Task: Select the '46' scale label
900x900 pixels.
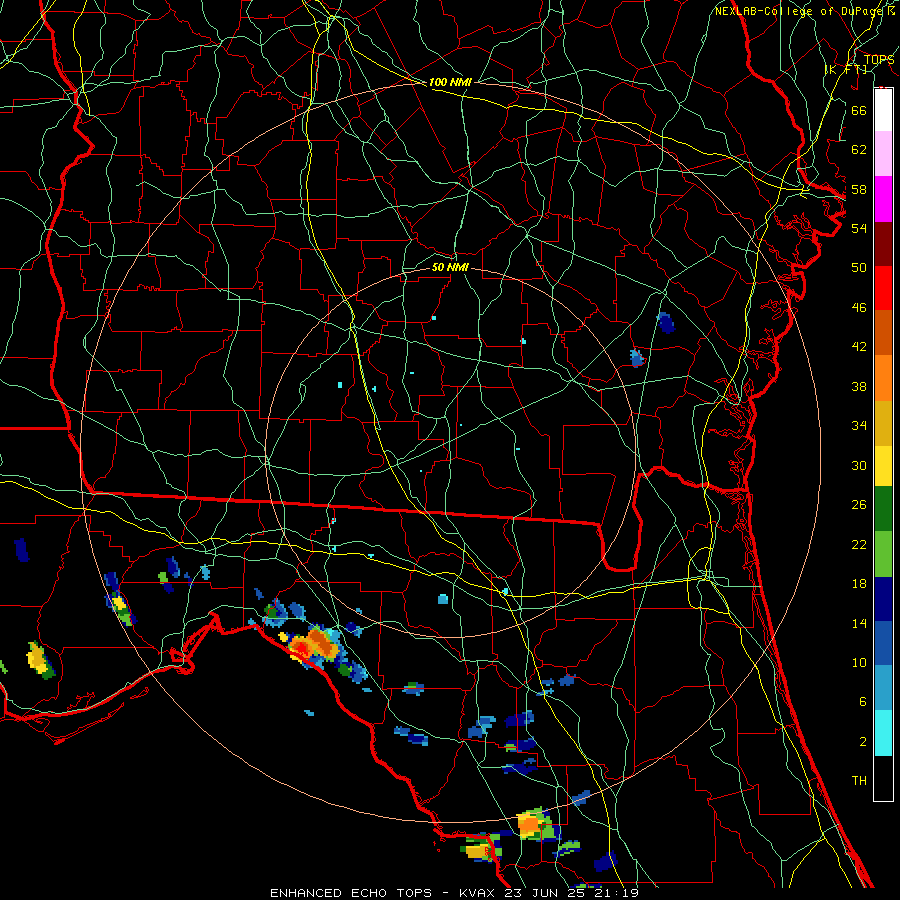Action: pos(859,308)
